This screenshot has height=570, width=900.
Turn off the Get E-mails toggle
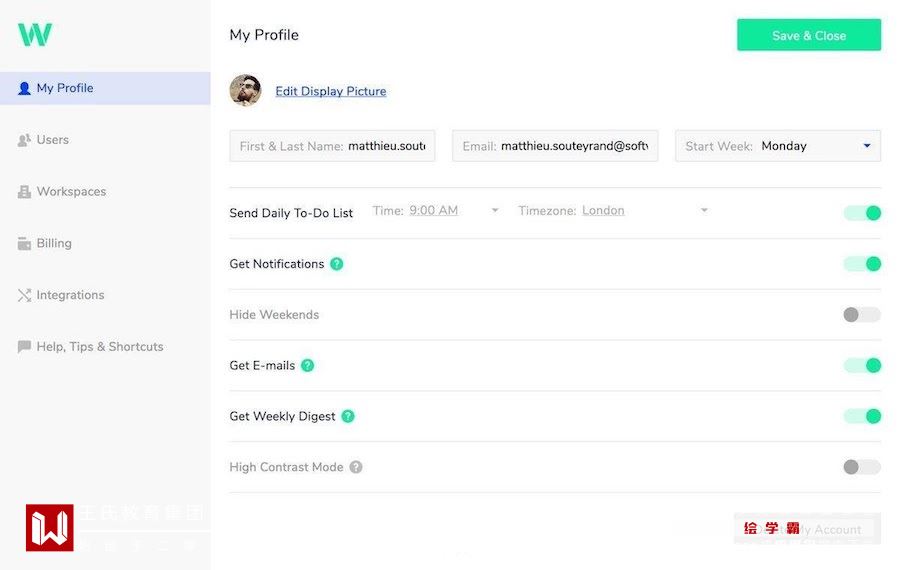[862, 366]
